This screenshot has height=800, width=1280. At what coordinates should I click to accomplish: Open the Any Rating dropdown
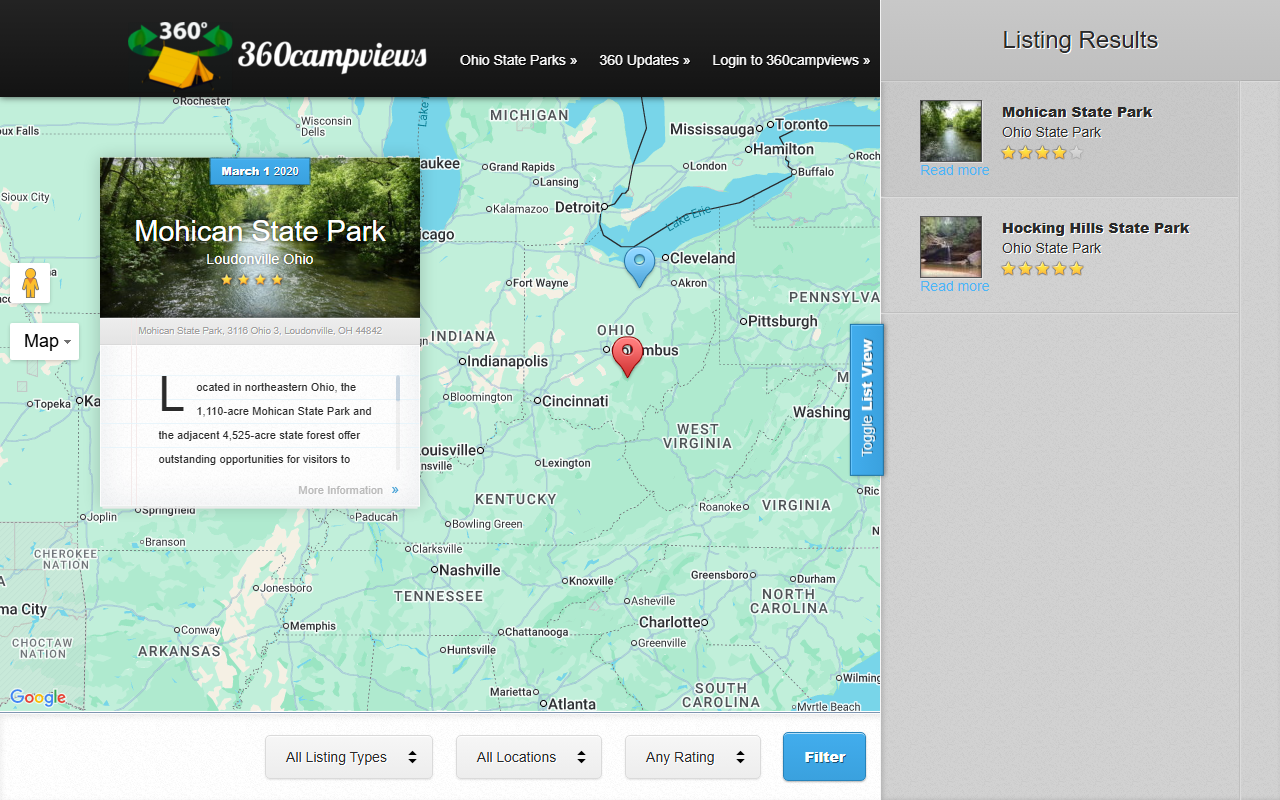(693, 757)
